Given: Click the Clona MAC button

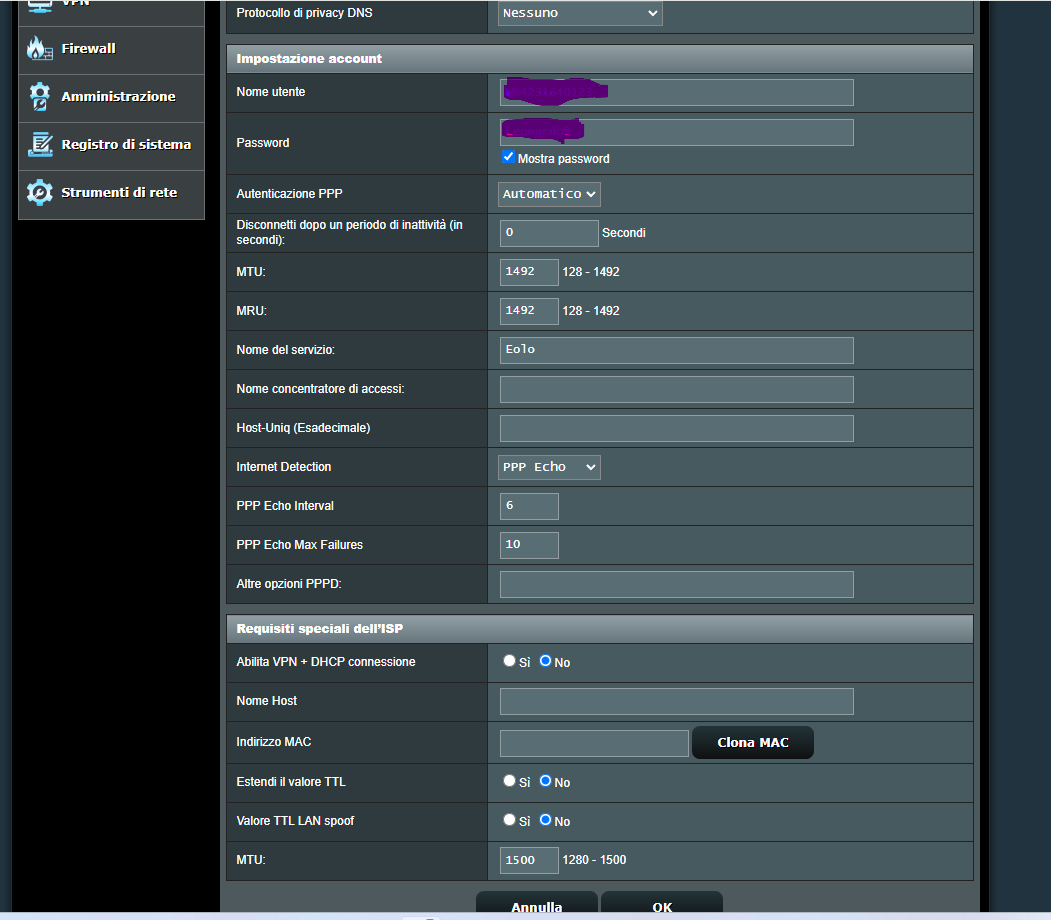Looking at the screenshot, I should (x=753, y=742).
